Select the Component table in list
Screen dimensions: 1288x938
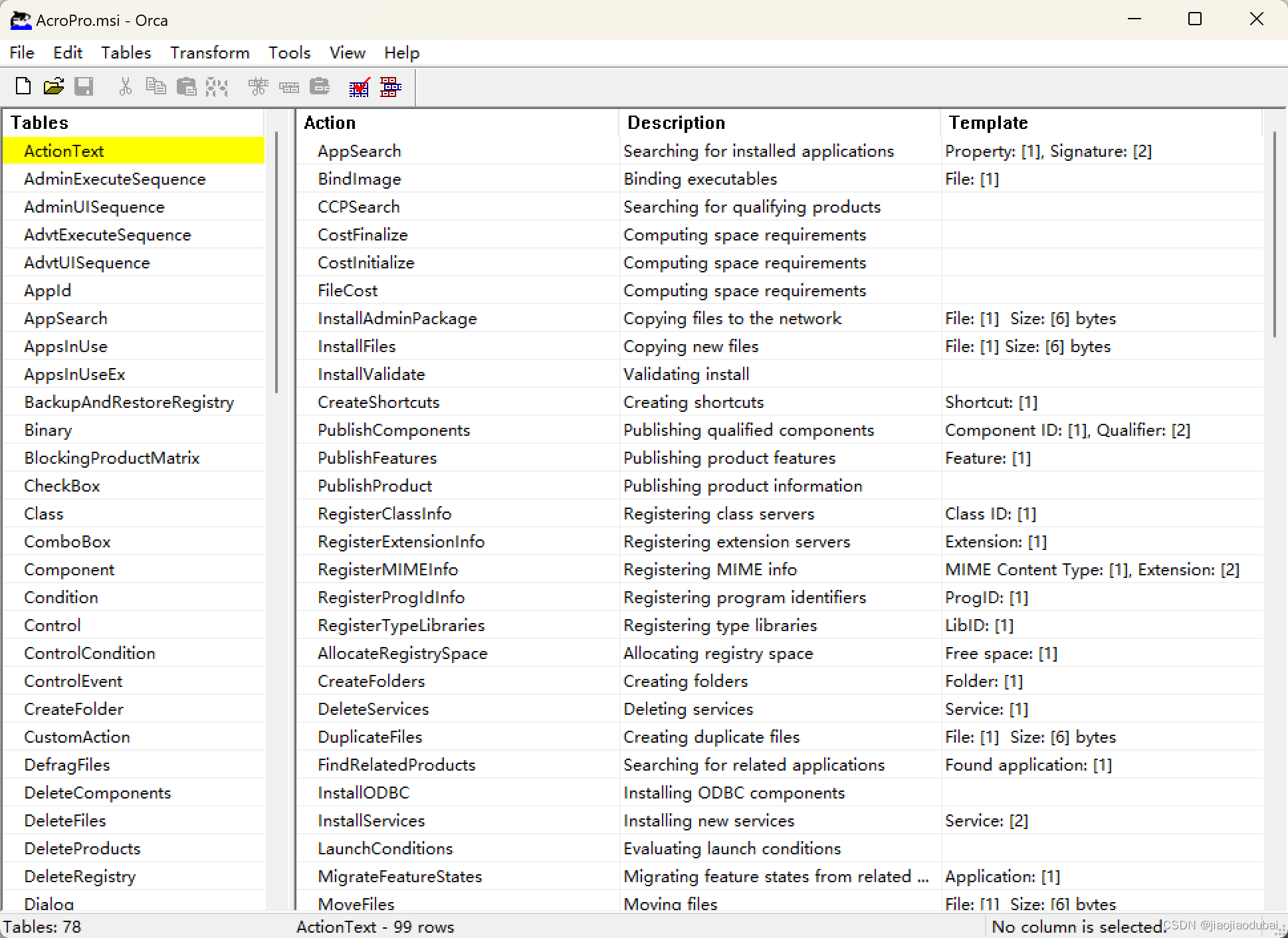coord(69,569)
